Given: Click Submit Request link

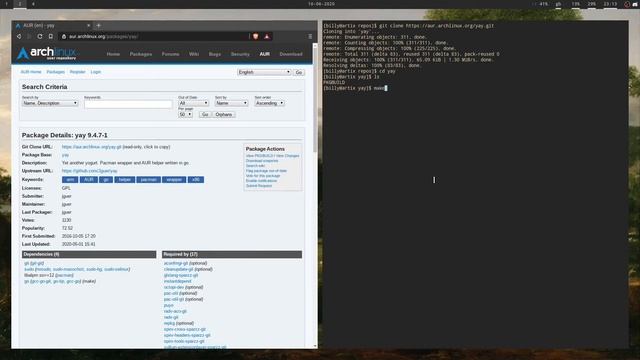Looking at the screenshot, I should click(x=259, y=186).
